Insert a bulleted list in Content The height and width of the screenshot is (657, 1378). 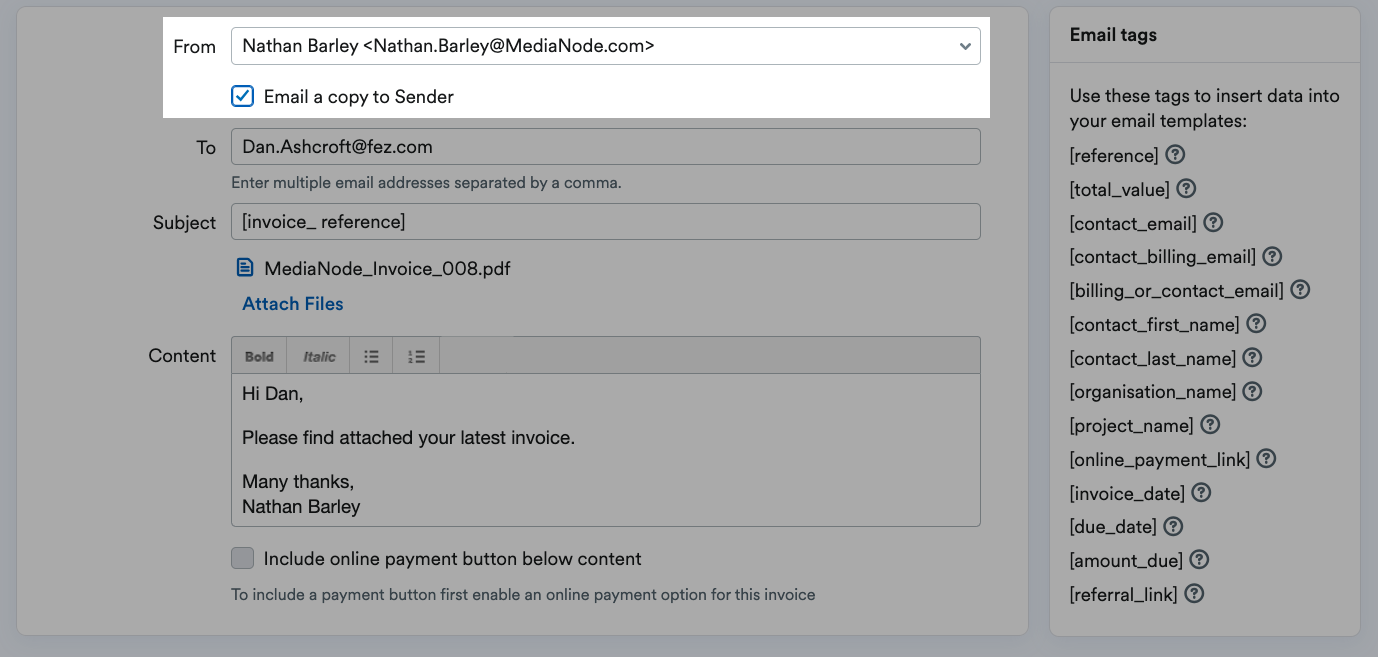[x=371, y=356]
